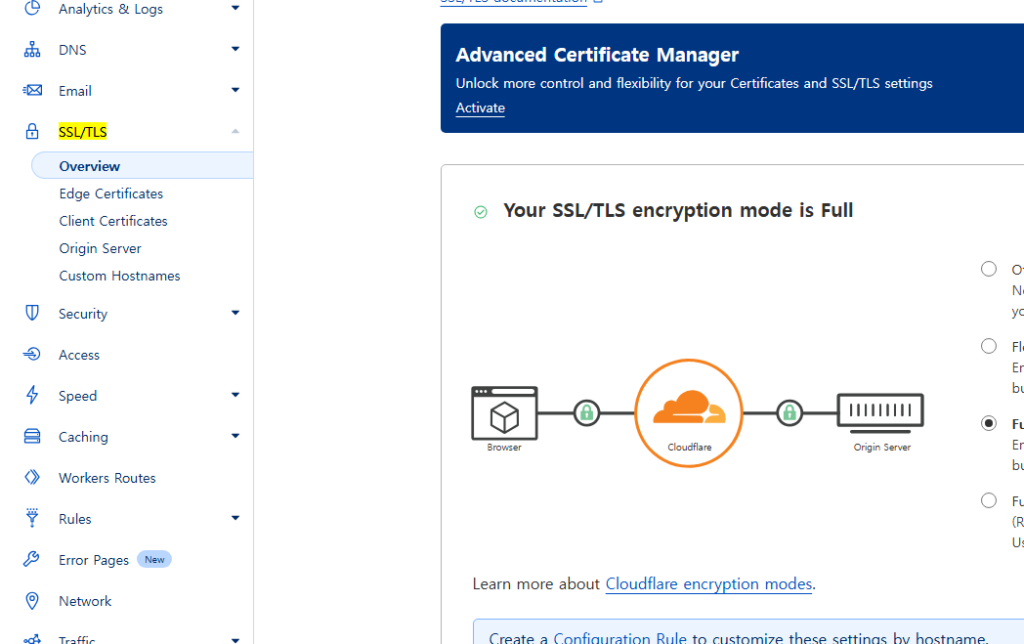Click the Email sidebar label
Viewport: 1024px width, 644px height.
75,91
